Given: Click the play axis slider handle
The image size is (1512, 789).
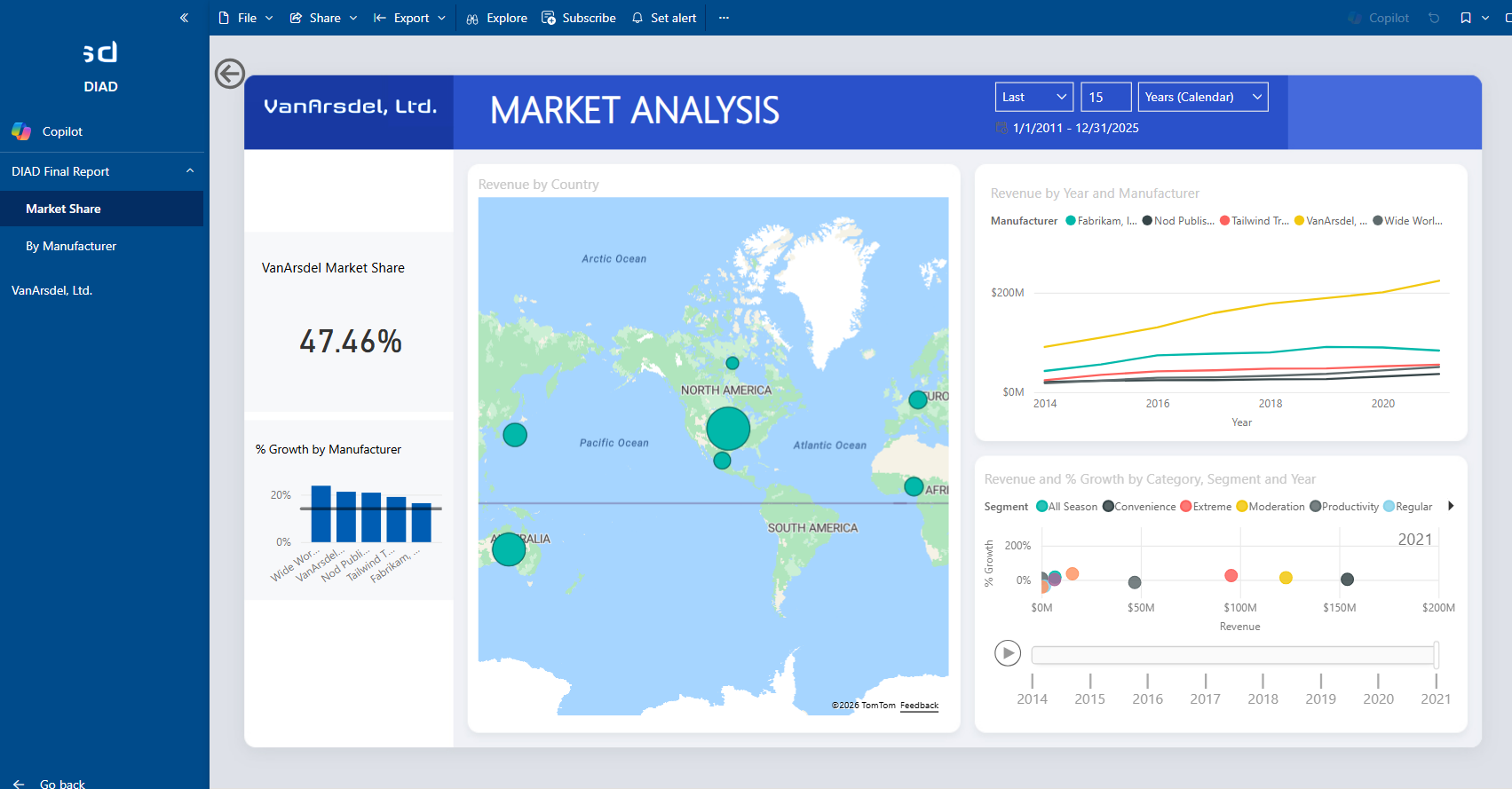Looking at the screenshot, I should (x=1436, y=655).
